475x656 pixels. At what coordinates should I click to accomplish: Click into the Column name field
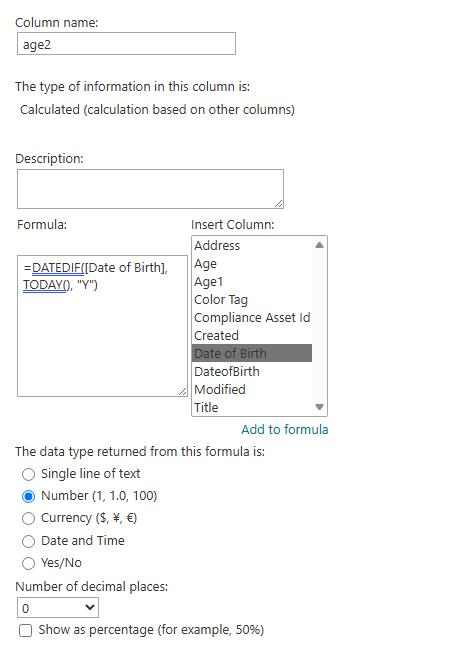point(126,44)
